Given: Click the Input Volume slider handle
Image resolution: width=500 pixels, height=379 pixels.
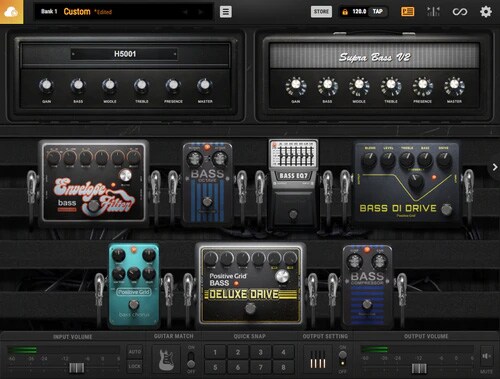Looking at the screenshot, I should click(76, 368).
